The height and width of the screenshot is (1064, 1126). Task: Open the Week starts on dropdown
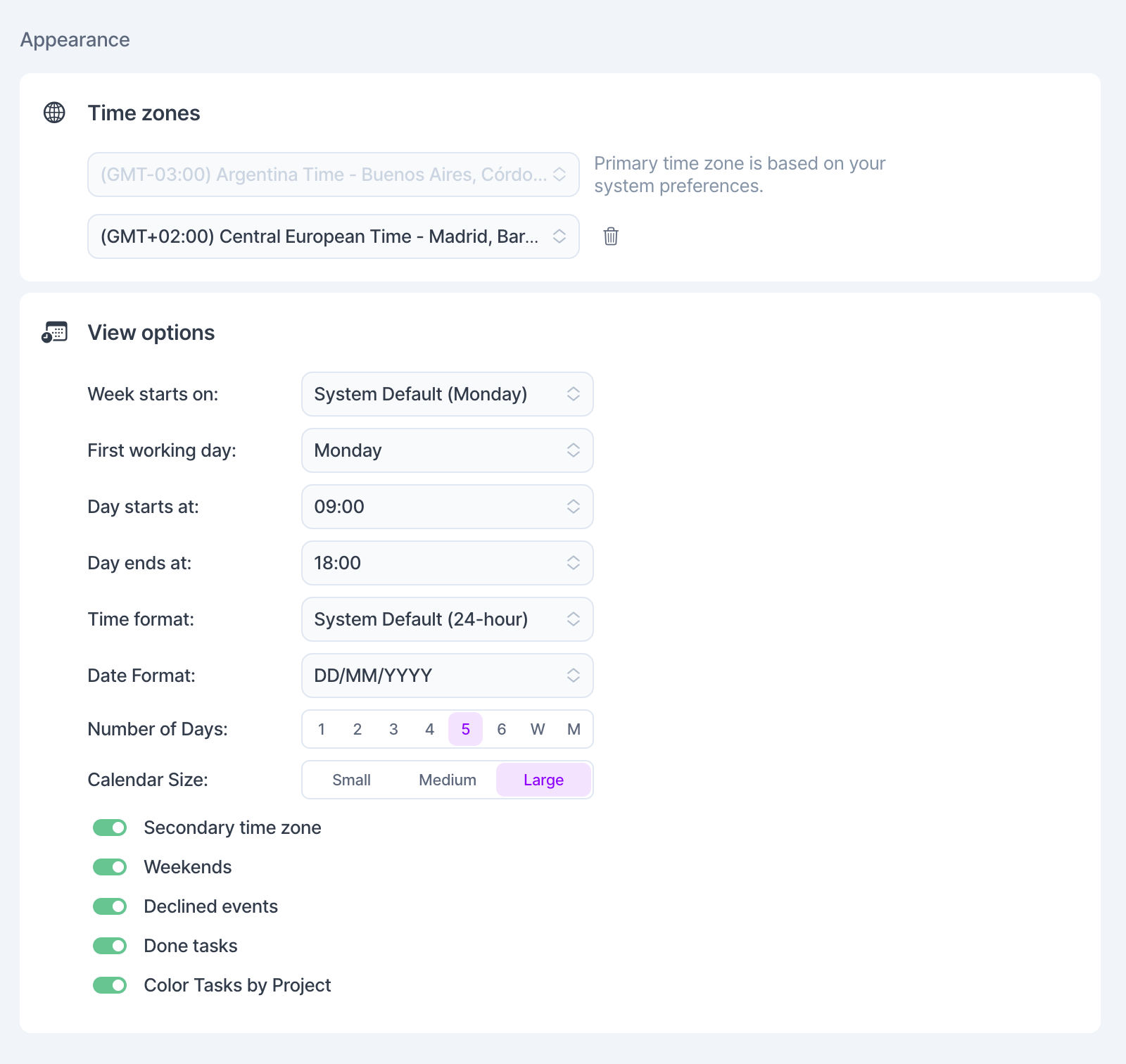pos(447,394)
